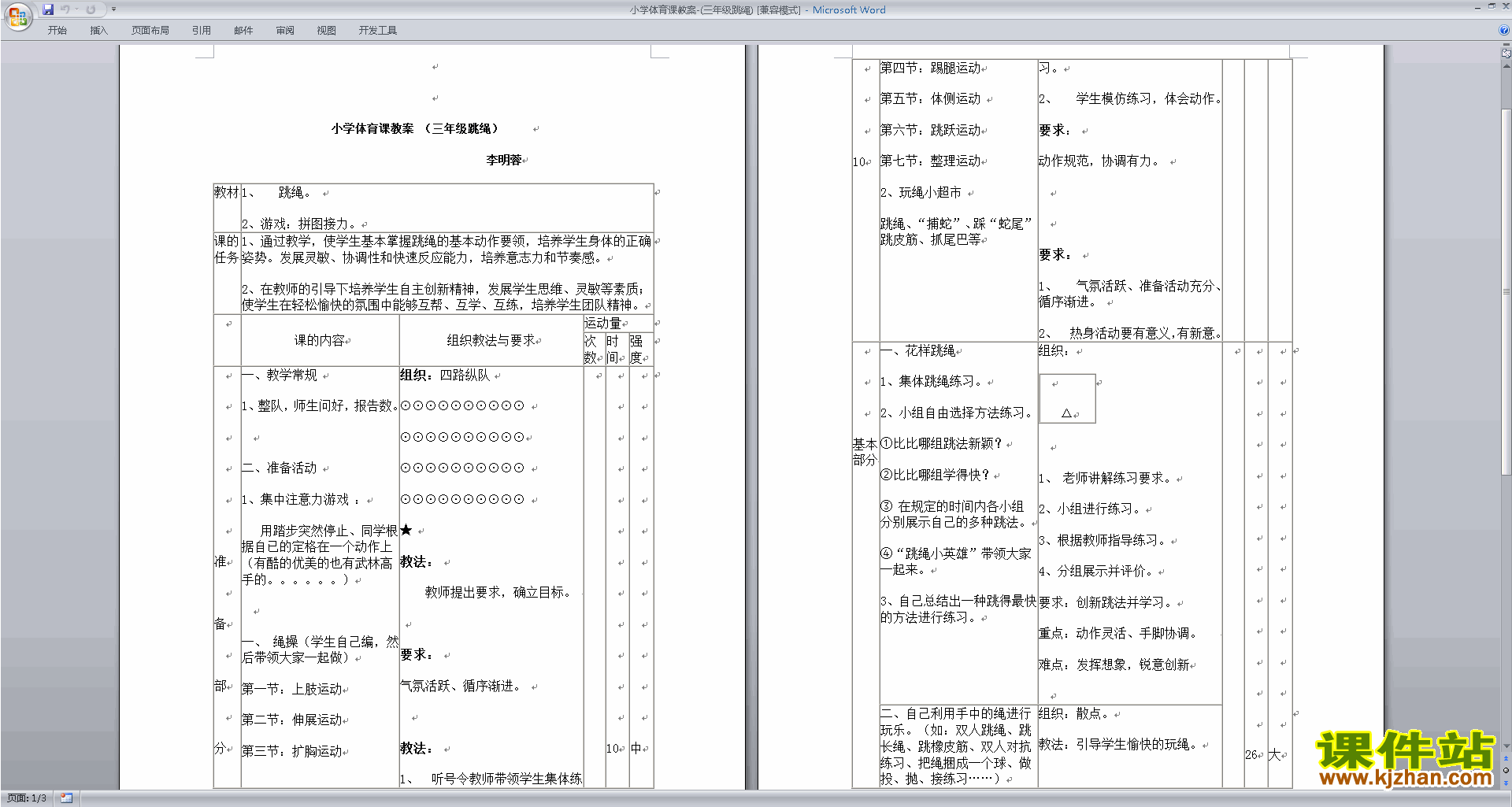Click the text 2、玩绳小超市

click(x=921, y=192)
